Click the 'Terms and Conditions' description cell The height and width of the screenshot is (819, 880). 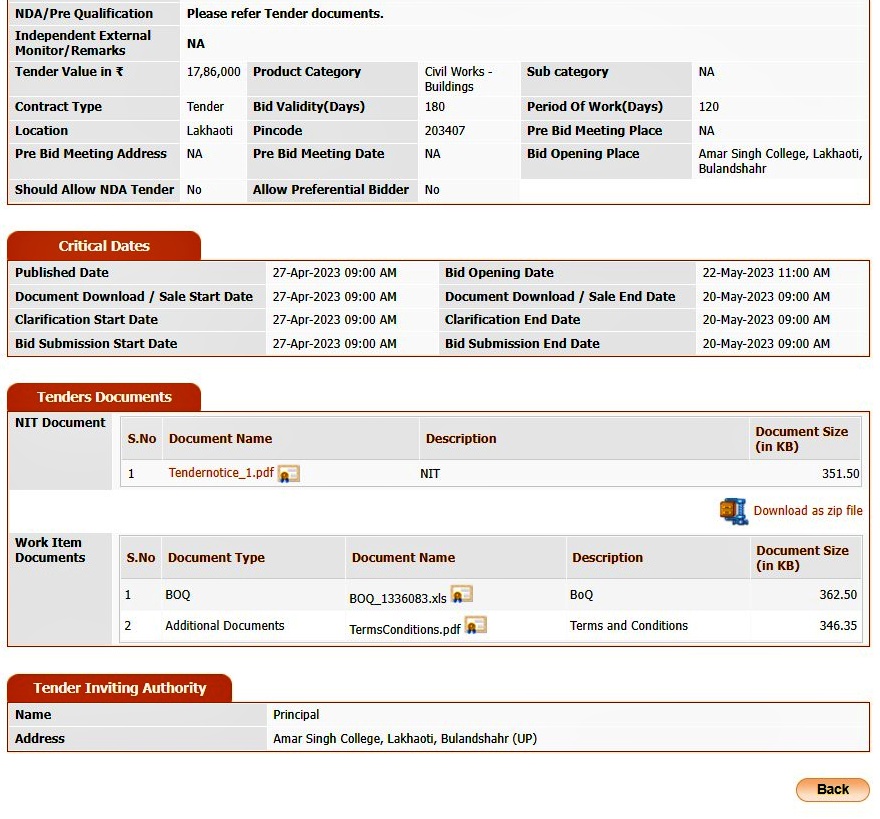point(629,625)
